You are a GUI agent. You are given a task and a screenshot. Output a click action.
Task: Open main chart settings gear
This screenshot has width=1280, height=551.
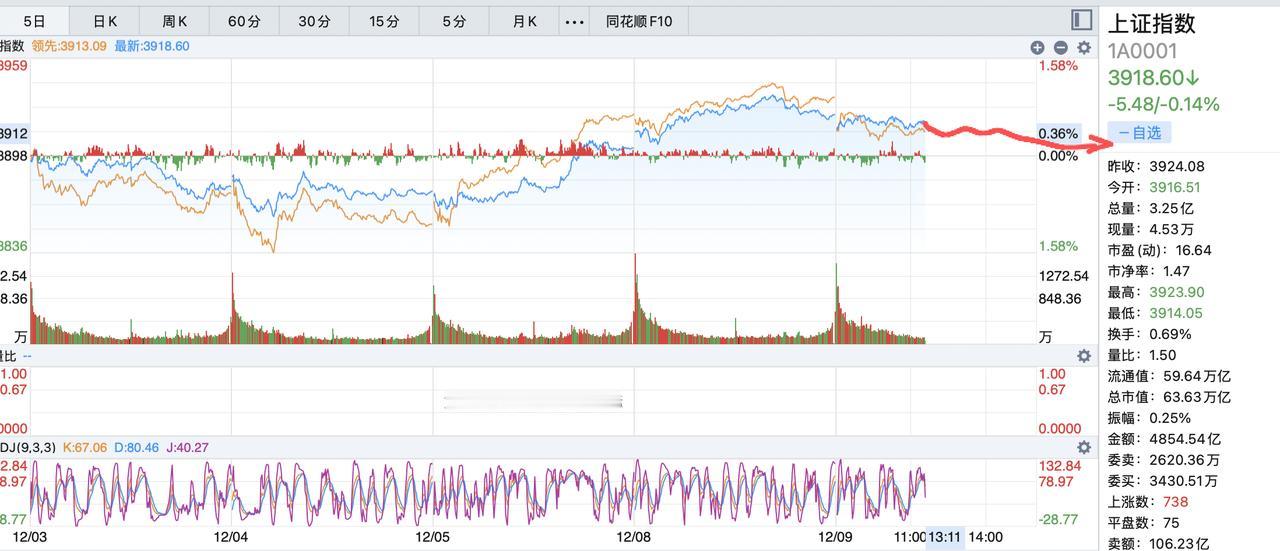[x=1083, y=47]
